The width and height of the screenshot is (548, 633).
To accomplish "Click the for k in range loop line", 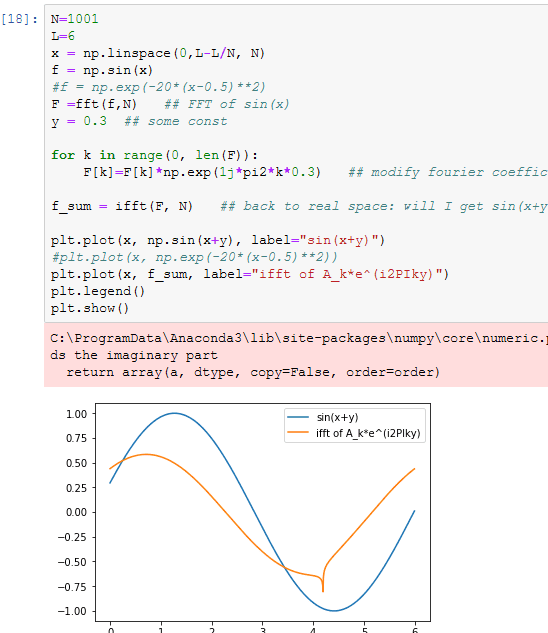I will coord(154,155).
